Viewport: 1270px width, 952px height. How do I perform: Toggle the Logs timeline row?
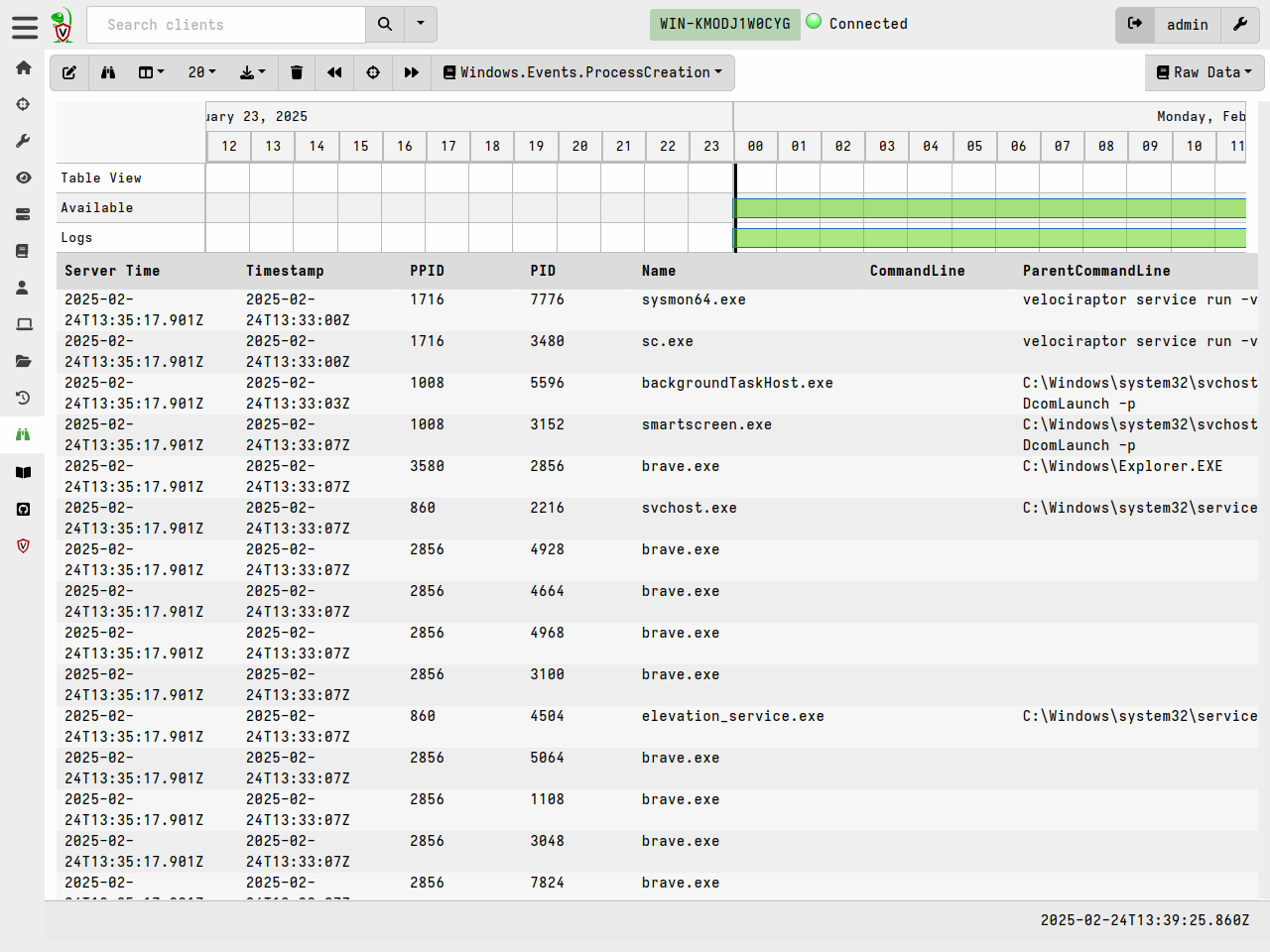coord(76,238)
